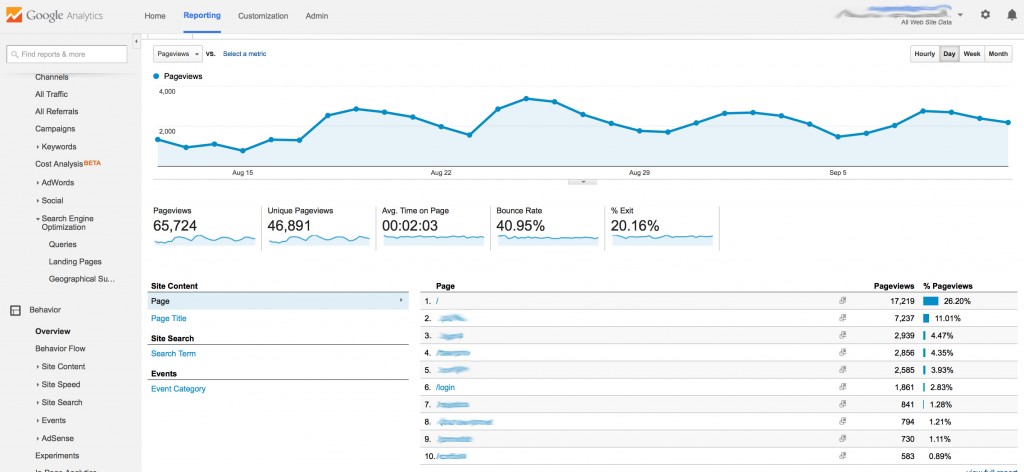Open Campaigns report
The width and height of the screenshot is (1024, 472).
[x=55, y=129]
